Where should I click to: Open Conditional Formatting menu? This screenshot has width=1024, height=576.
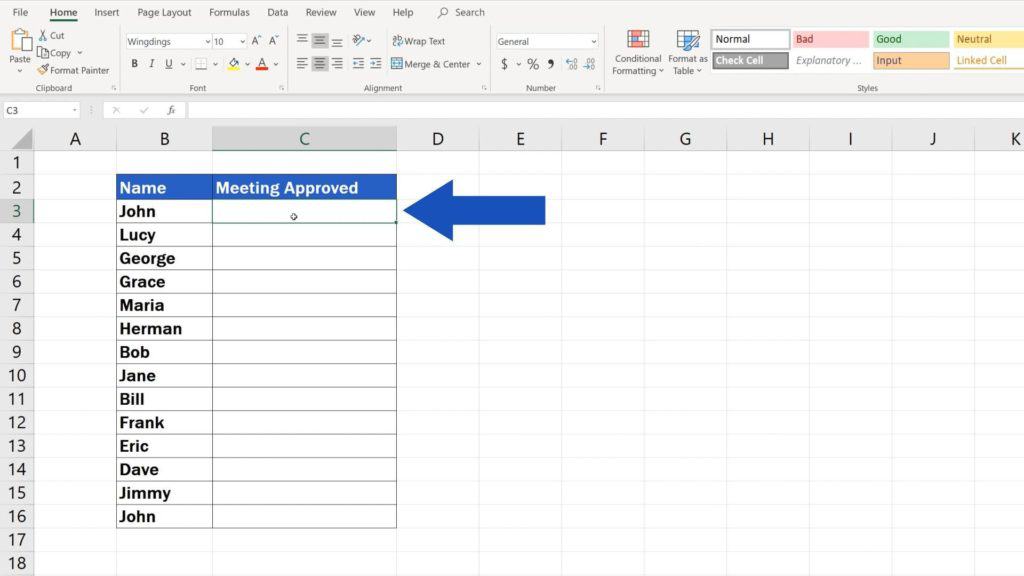pyautogui.click(x=637, y=52)
